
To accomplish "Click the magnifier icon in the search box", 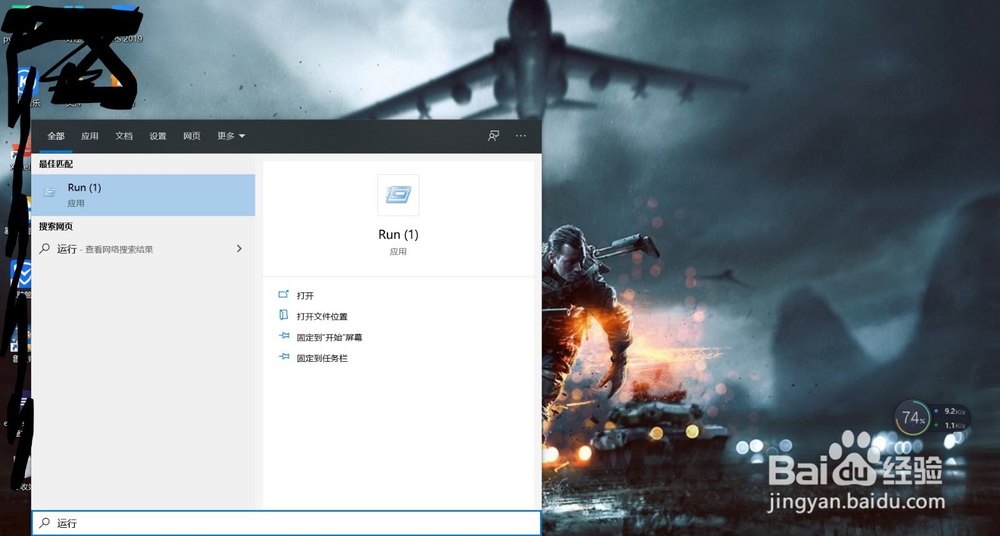I will (45, 523).
